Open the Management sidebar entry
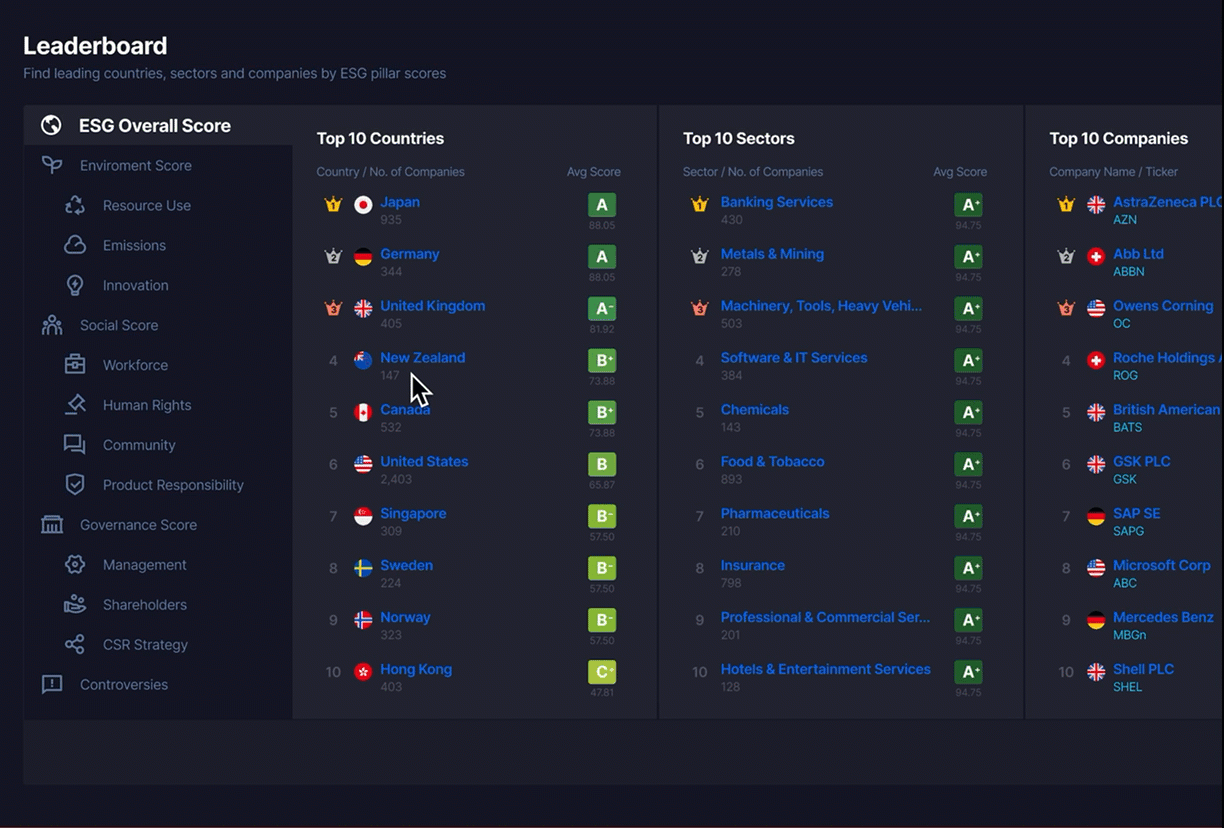Viewport: 1224px width, 828px height. [144, 565]
